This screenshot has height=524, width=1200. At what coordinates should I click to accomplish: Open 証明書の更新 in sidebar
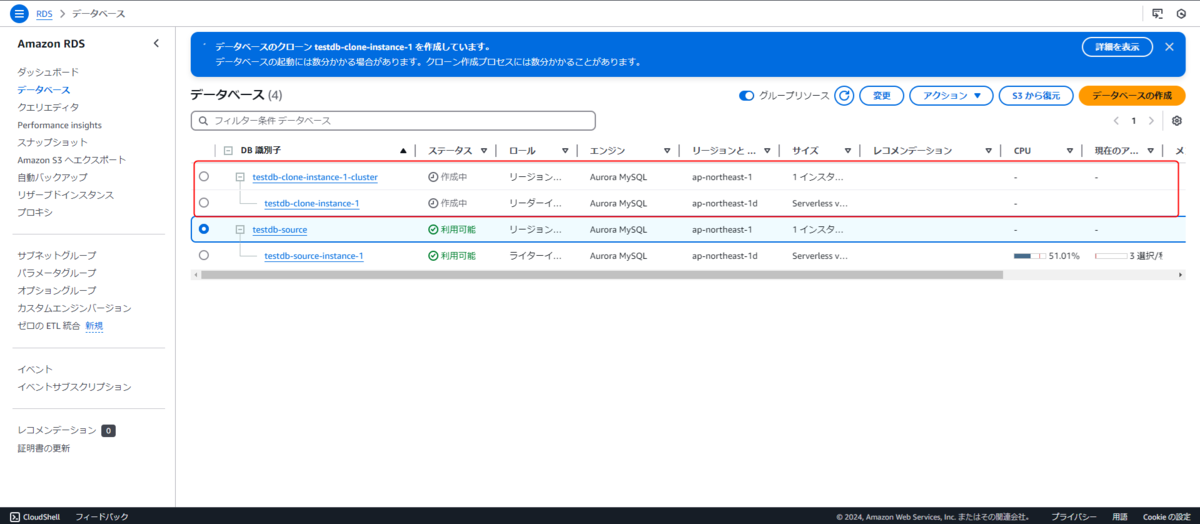pyautogui.click(x=44, y=448)
